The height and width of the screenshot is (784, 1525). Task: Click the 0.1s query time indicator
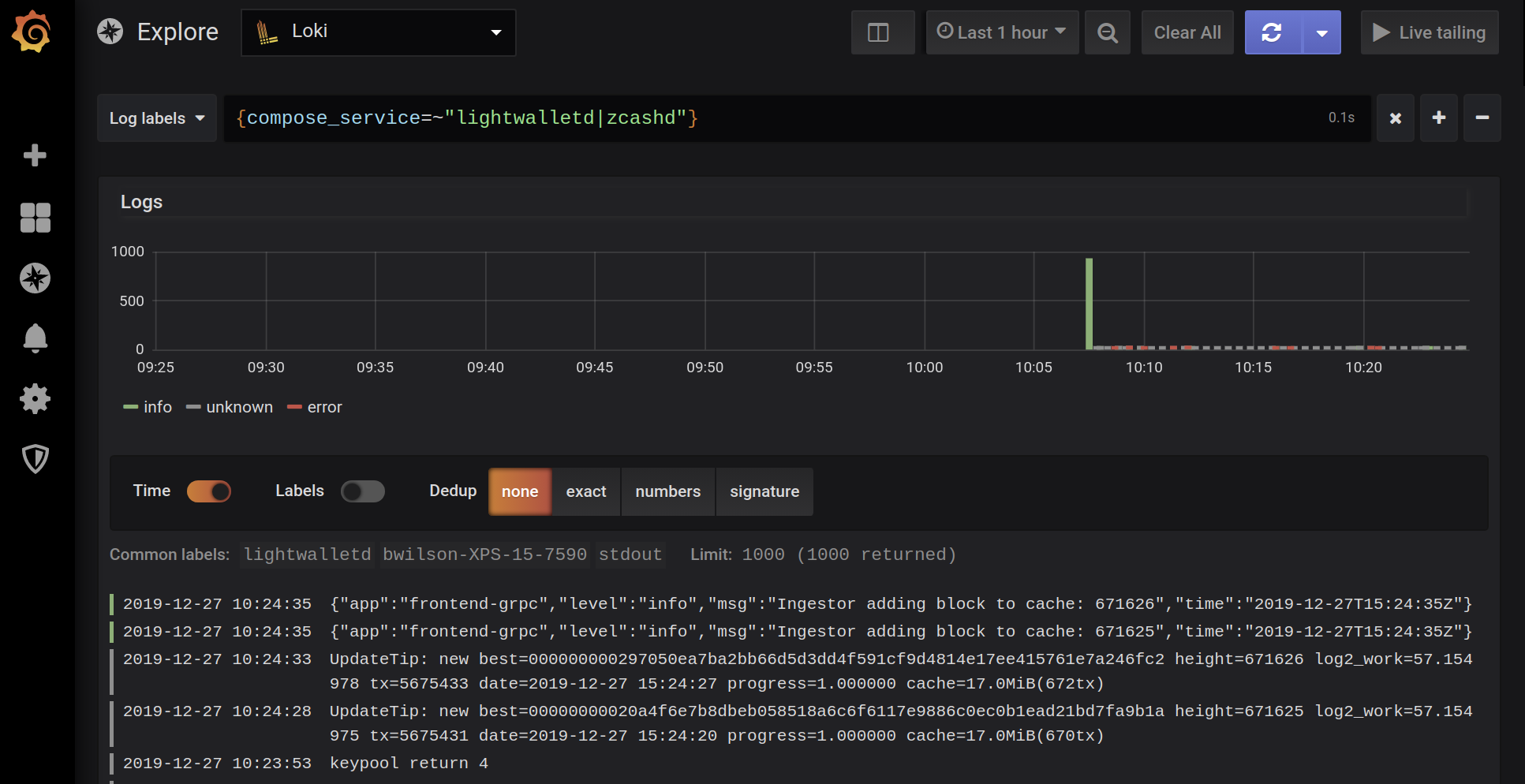click(x=1341, y=118)
